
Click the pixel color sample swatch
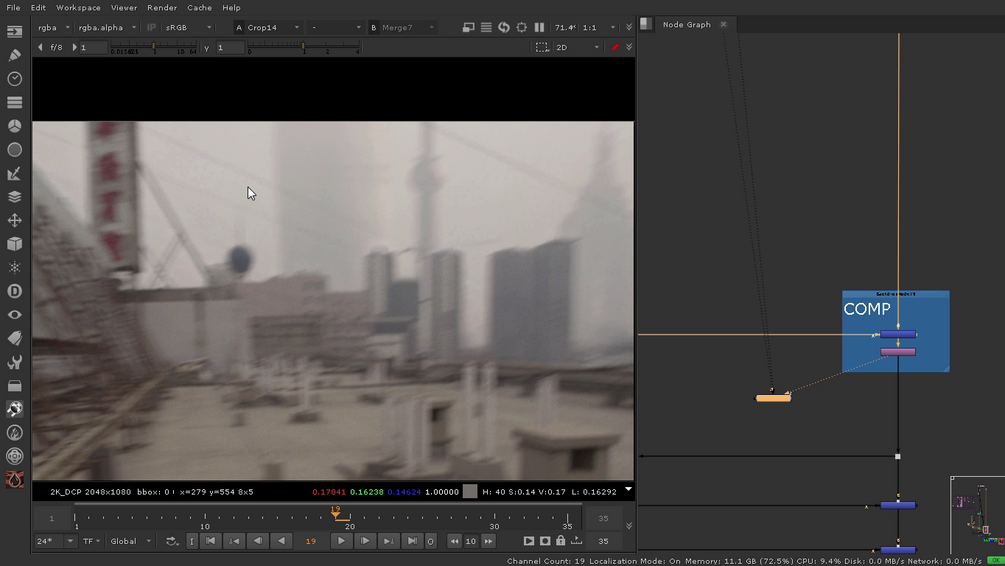coord(470,492)
